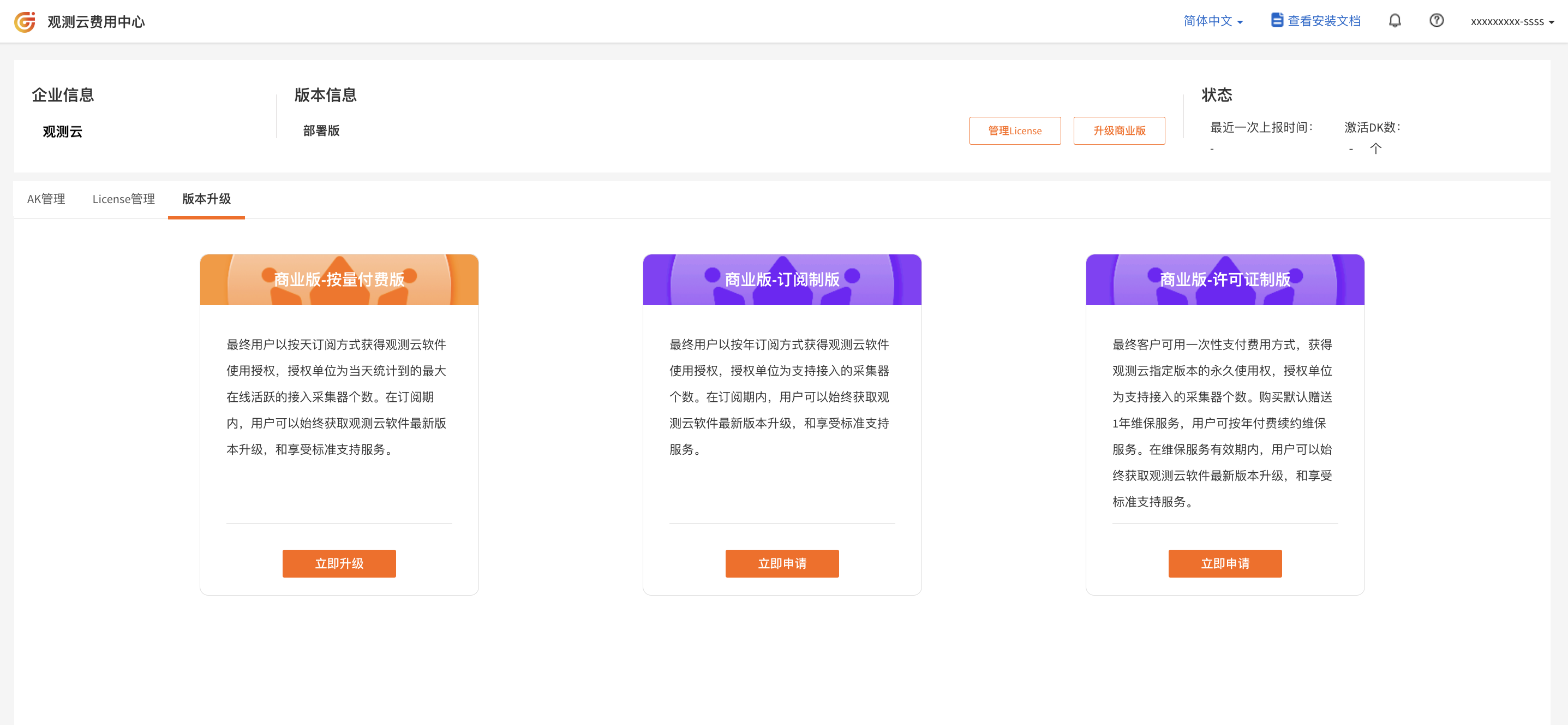Open the 简体中文 language dropdown
The height and width of the screenshot is (725, 1568).
pos(1213,21)
